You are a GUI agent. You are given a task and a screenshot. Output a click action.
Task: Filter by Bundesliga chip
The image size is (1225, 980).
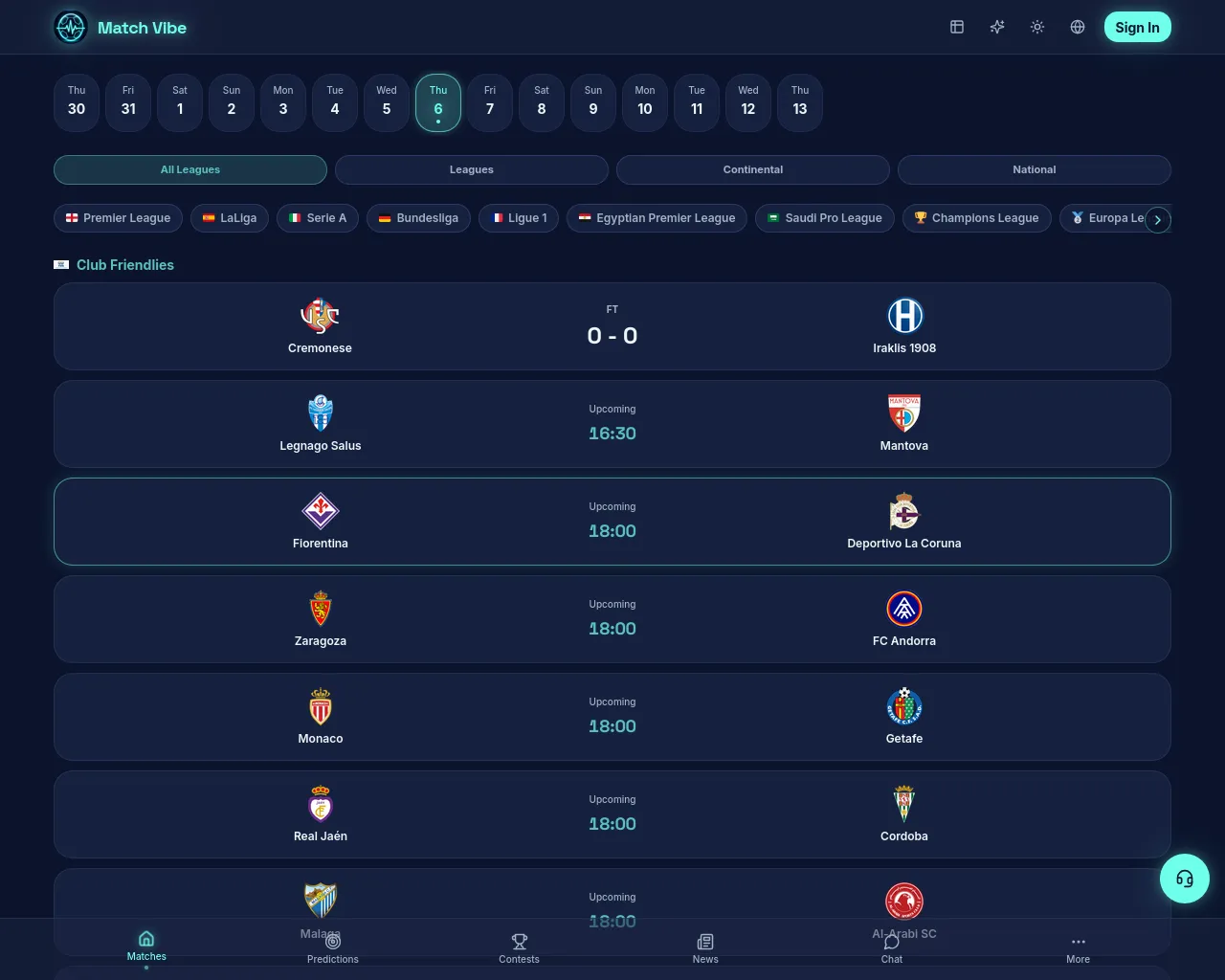(418, 218)
